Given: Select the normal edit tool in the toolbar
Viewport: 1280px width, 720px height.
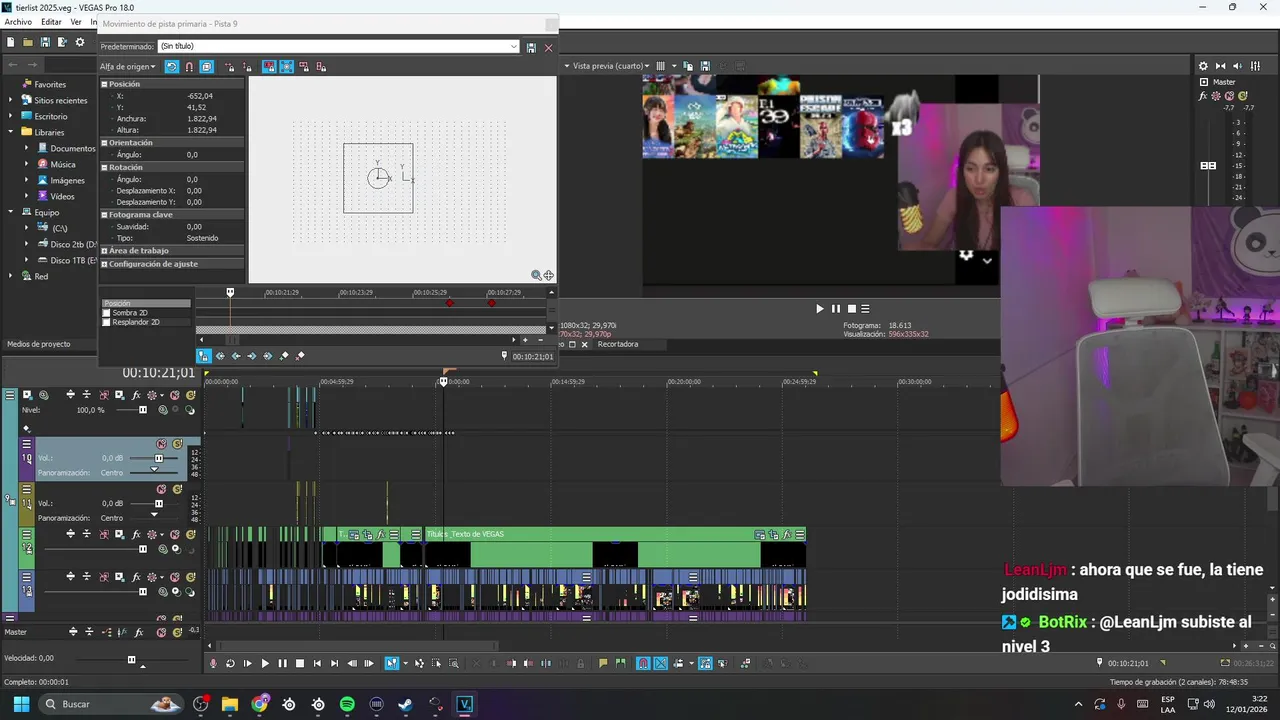Looking at the screenshot, I should click(x=392, y=664).
